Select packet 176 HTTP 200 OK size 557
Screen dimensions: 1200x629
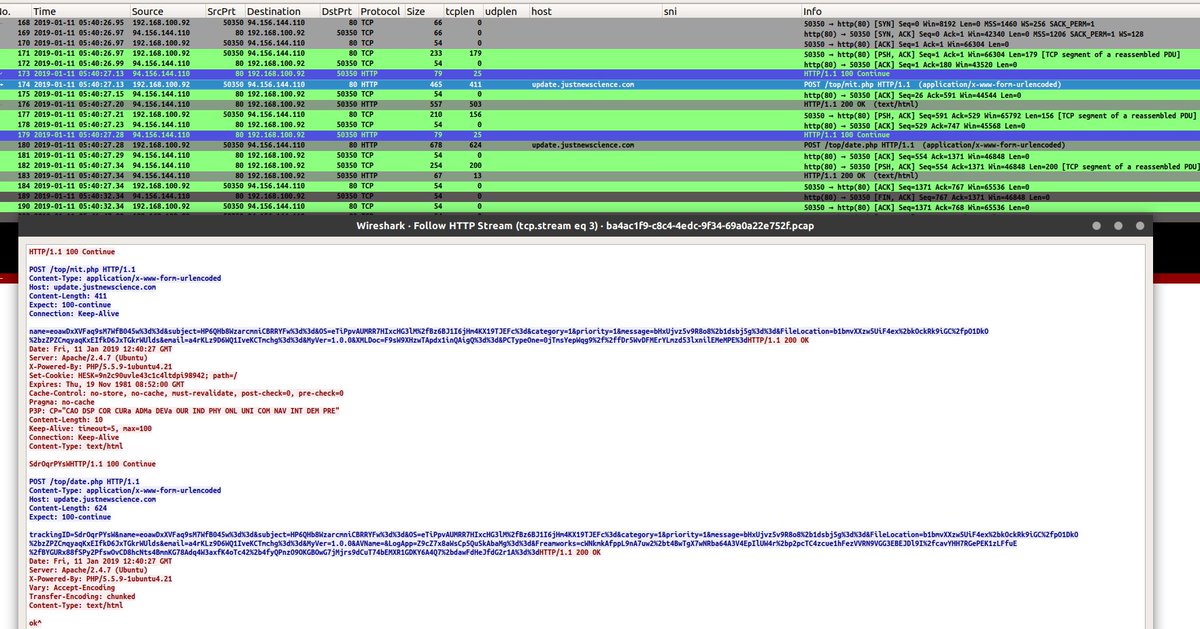point(600,105)
